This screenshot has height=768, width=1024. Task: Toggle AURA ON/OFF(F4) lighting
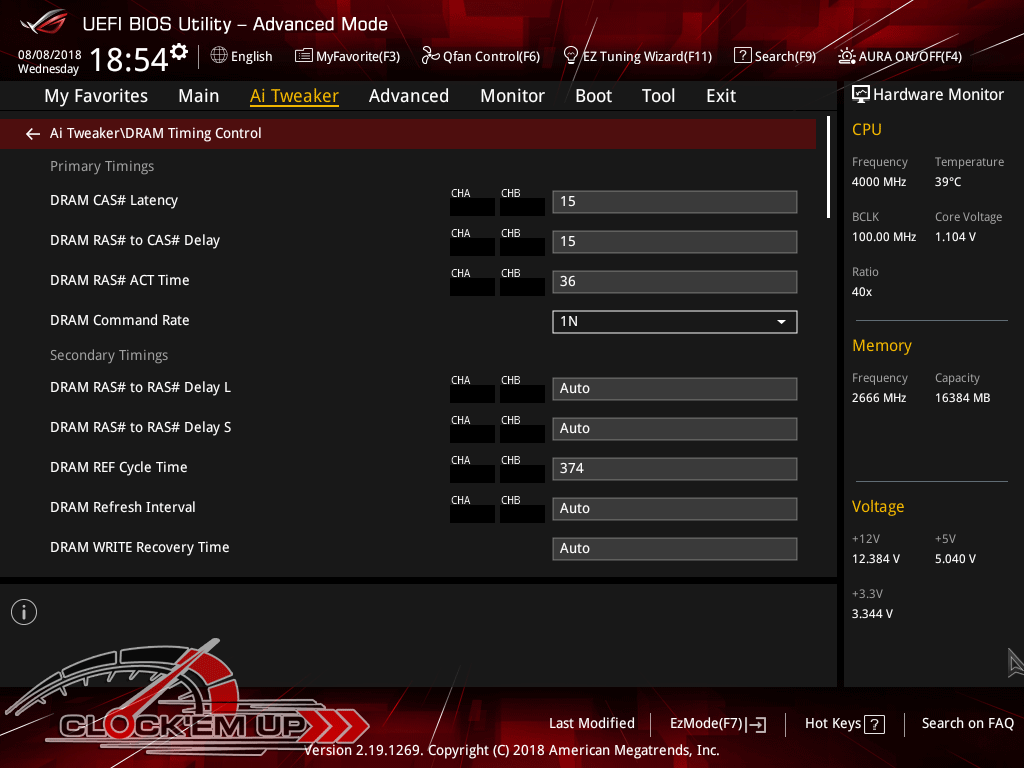pyautogui.click(x=900, y=56)
